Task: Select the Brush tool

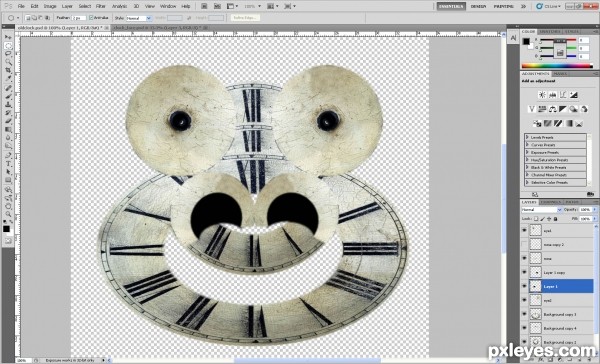Action: coord(8,96)
